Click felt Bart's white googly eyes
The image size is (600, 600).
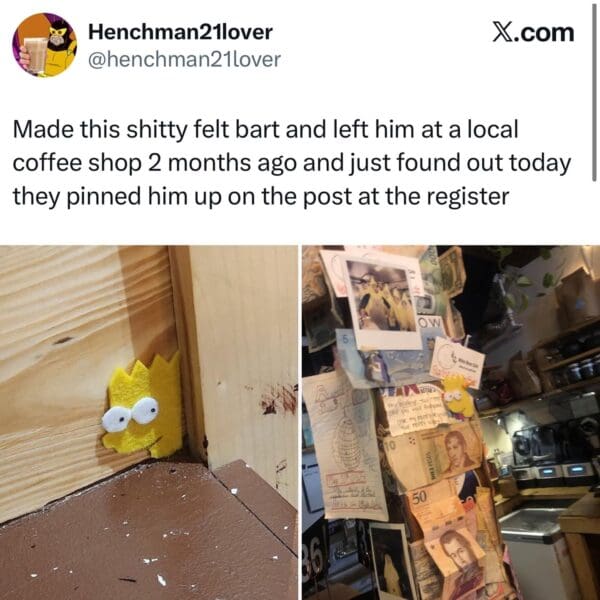tap(130, 414)
